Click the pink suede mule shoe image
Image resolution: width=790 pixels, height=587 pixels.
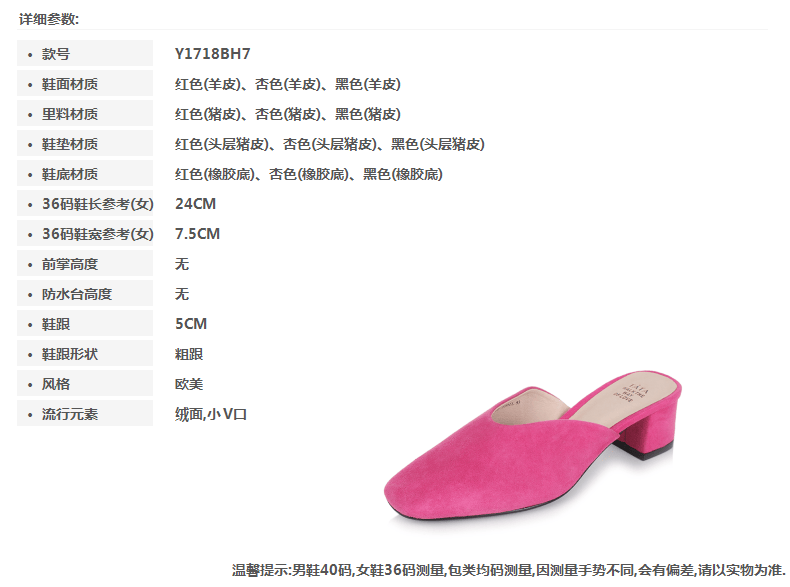click(x=533, y=446)
